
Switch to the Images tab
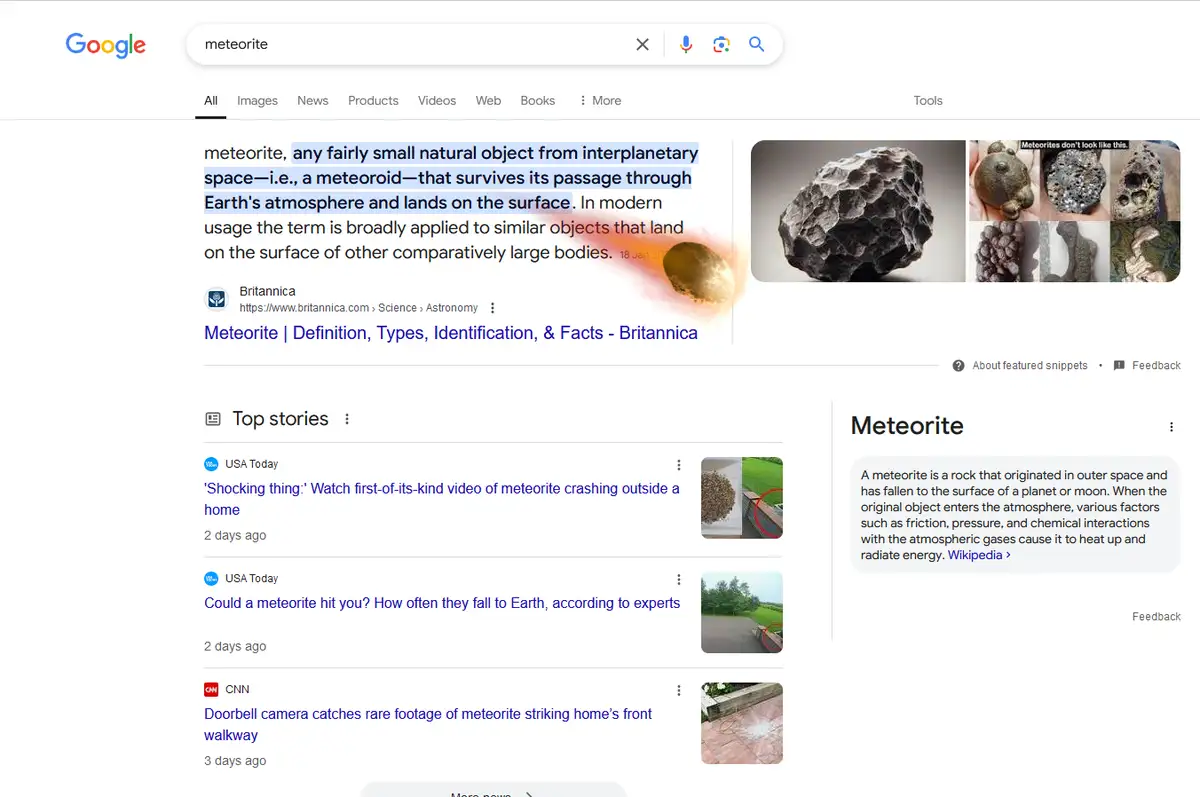(x=257, y=101)
